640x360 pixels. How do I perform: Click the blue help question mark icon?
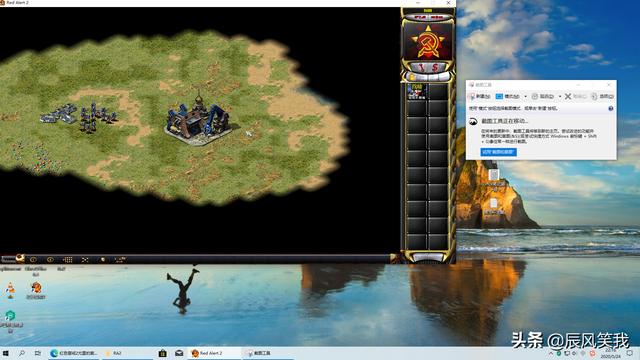pyautogui.click(x=611, y=108)
